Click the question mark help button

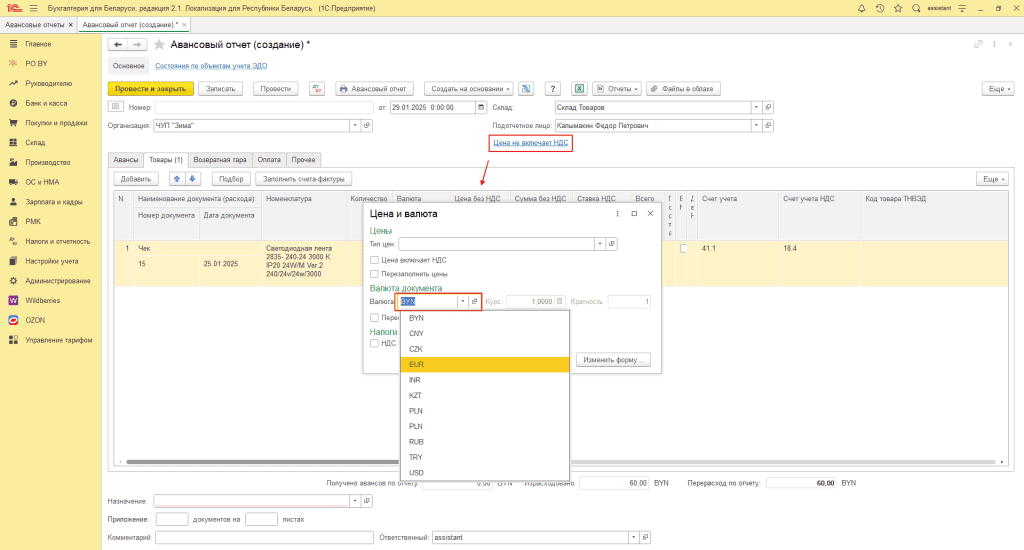(x=552, y=89)
